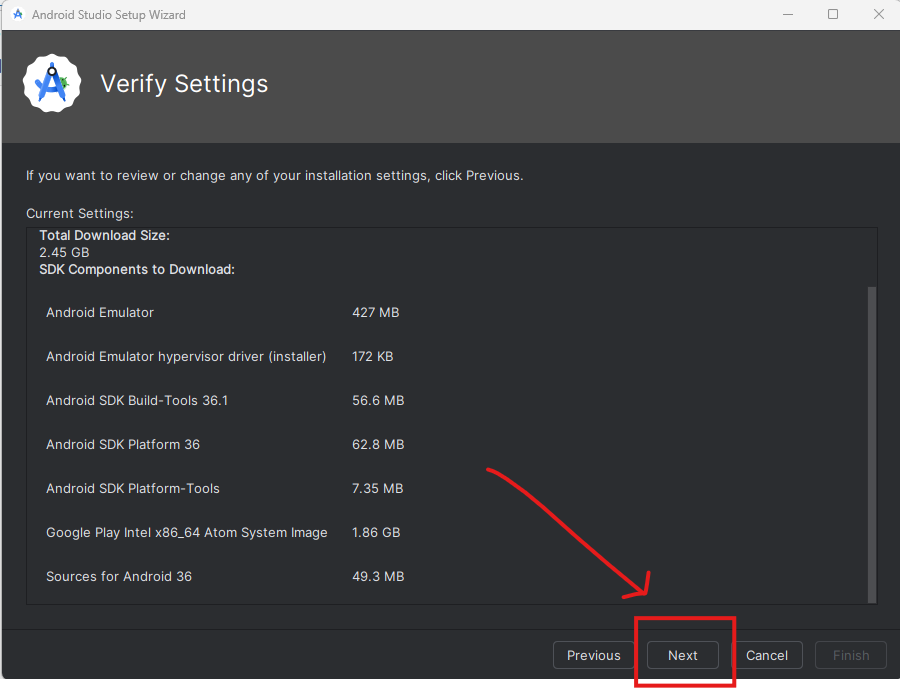Click the Verify Settings heading
Screen dimensions: 900x689
pyautogui.click(x=184, y=84)
